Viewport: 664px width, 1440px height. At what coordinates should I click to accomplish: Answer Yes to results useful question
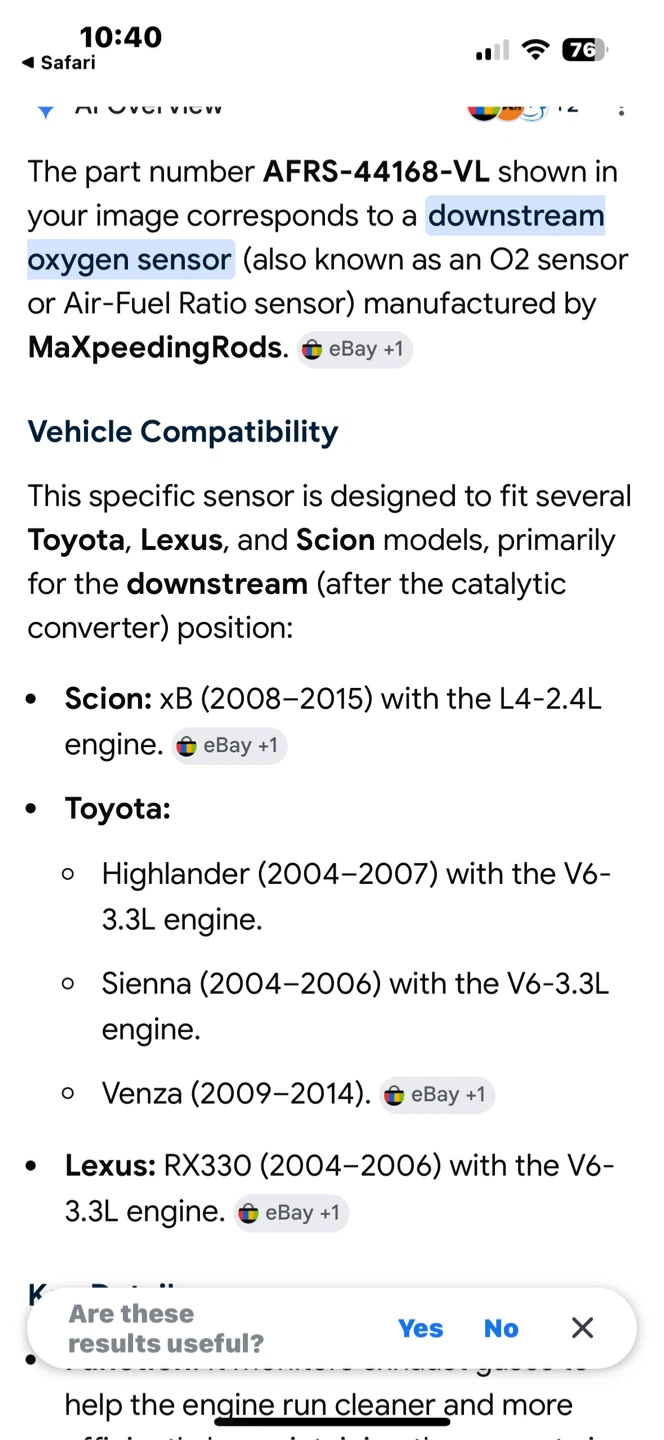pos(420,1328)
